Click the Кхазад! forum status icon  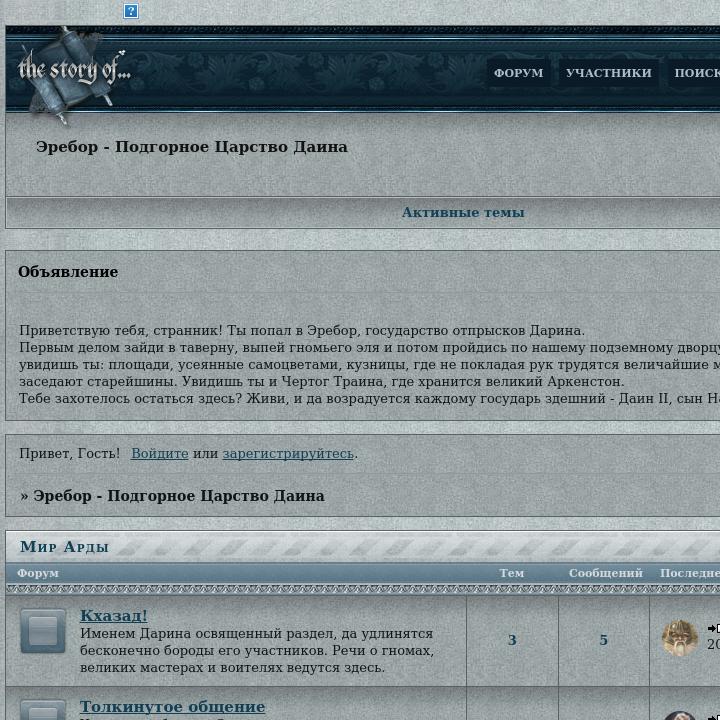coord(43,631)
